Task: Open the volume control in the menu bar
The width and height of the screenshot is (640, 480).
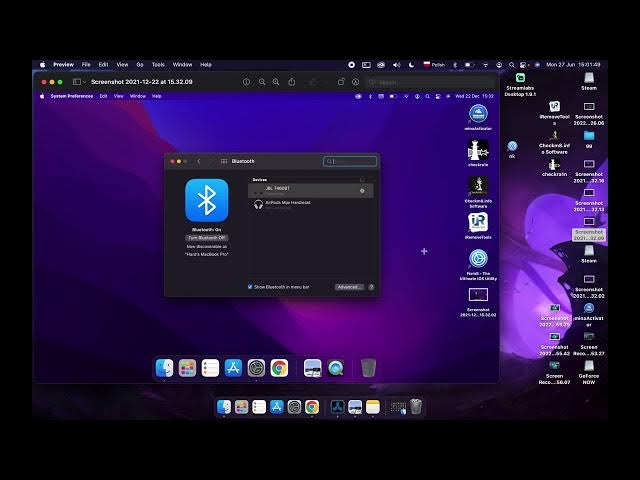Action: click(396, 64)
